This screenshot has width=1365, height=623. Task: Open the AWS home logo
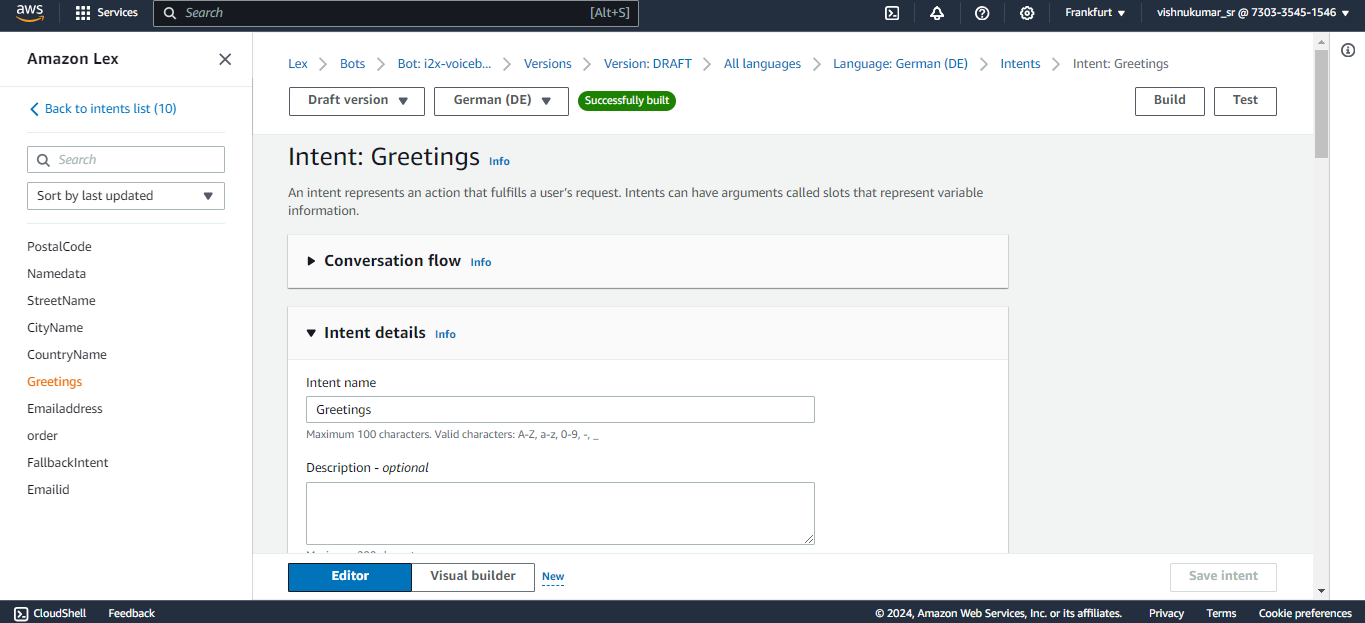tap(29, 13)
